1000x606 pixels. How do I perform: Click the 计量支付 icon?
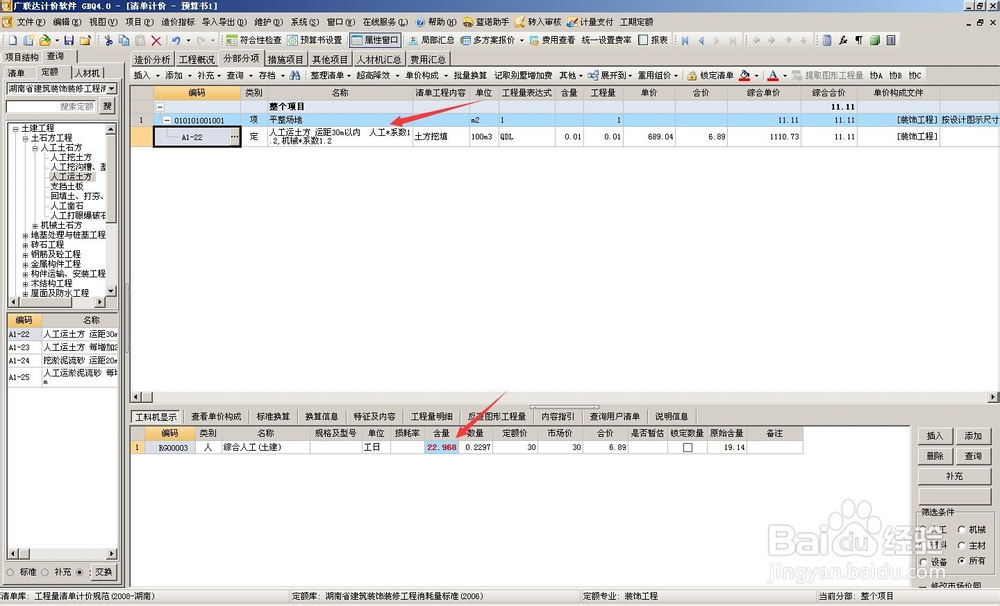pyautogui.click(x=572, y=22)
